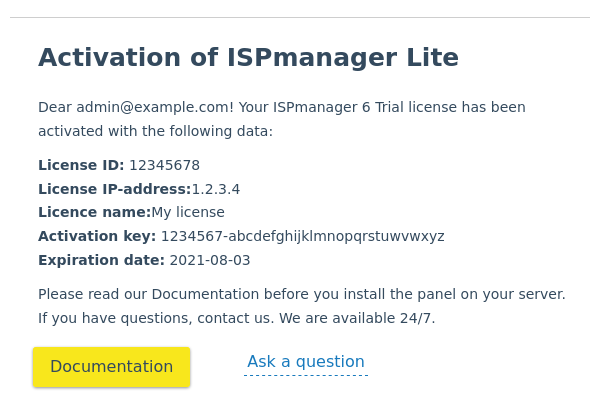Click the My license name value
This screenshot has width=610, height=409.
point(188,212)
